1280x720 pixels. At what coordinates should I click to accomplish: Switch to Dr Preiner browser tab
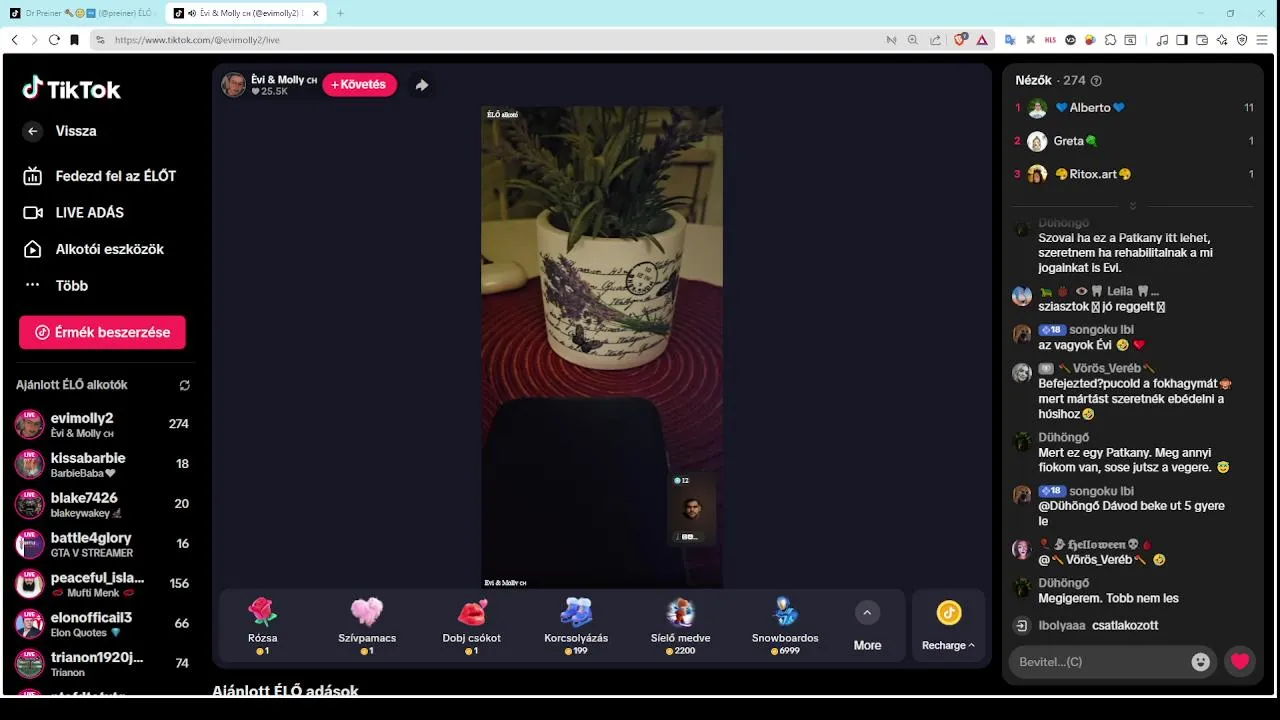point(82,13)
